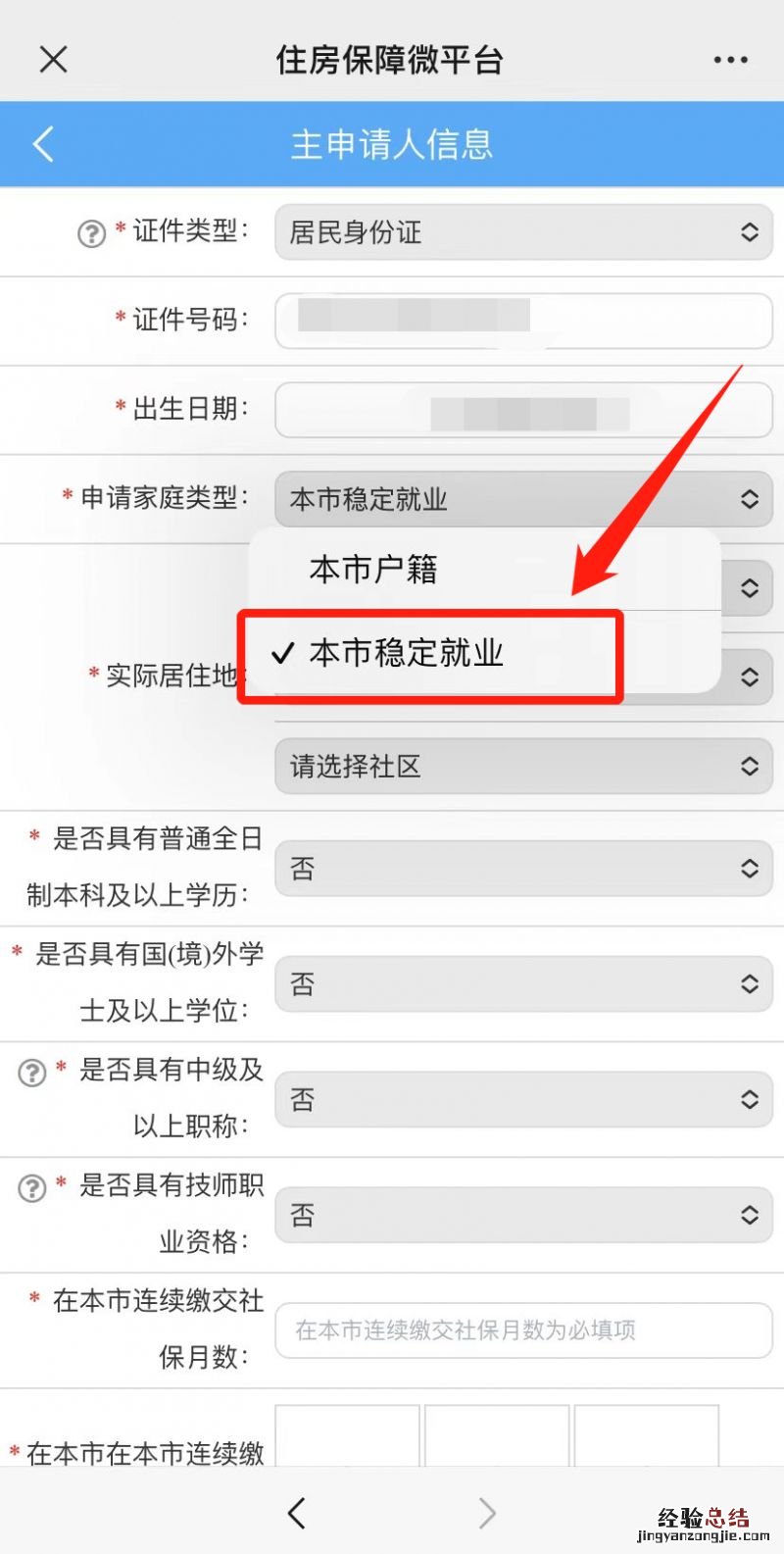Tap the help icon beside 是否具有中级及以上职称
Screen dimensions: 784x1554
(32, 1073)
